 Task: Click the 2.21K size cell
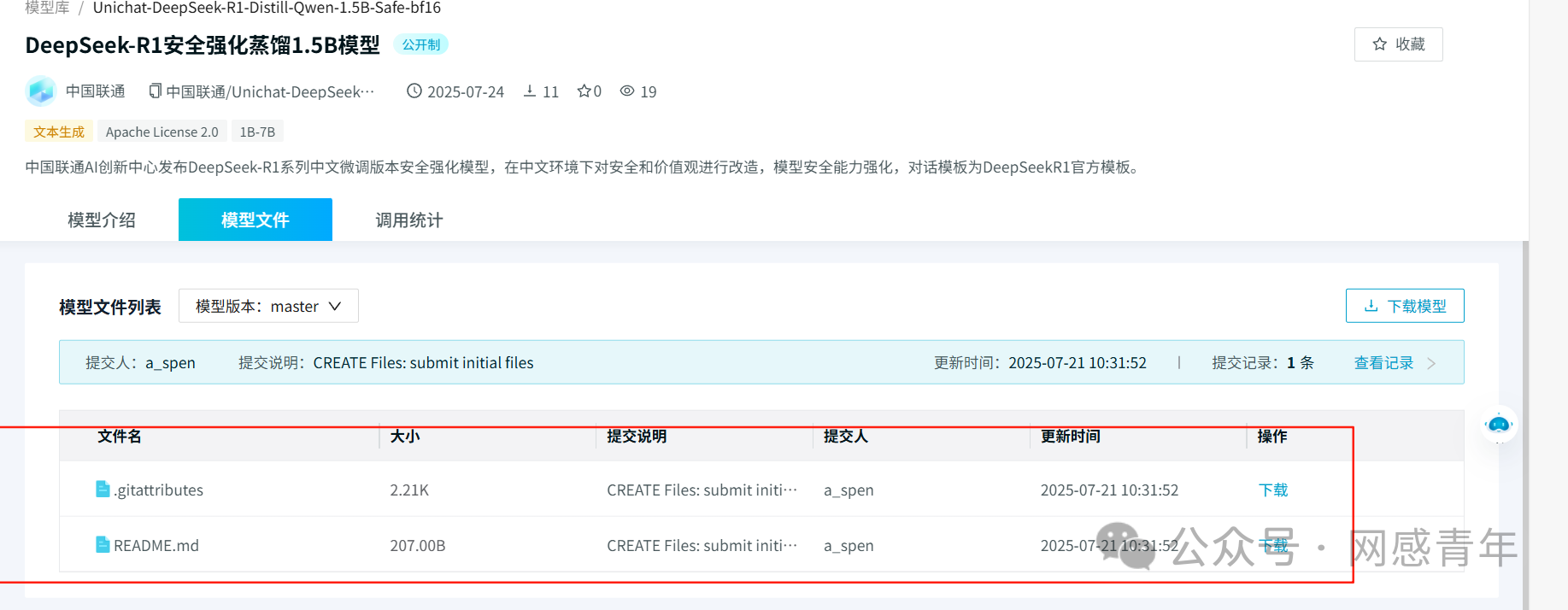(409, 490)
